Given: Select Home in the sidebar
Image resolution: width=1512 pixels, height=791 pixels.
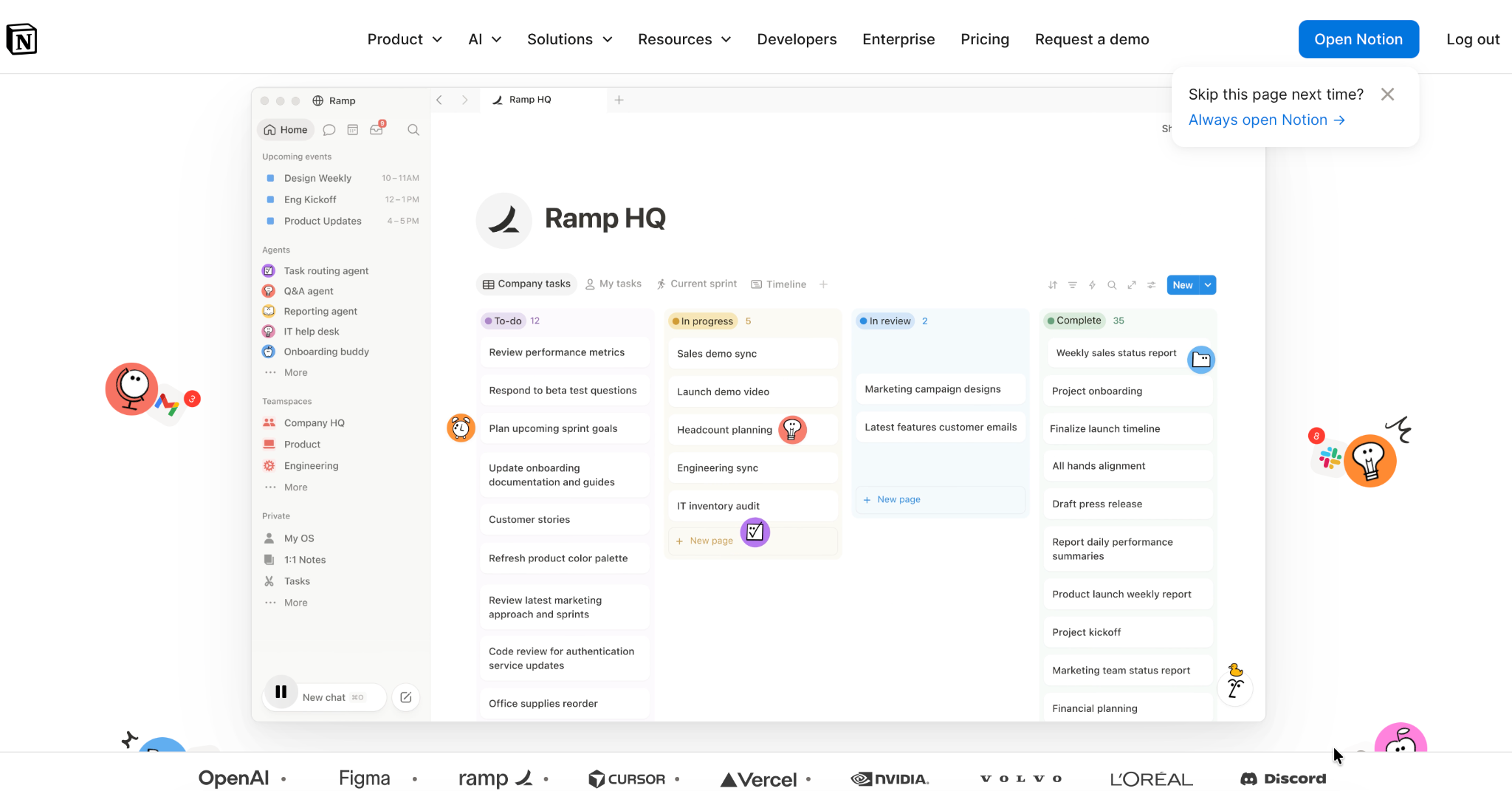Looking at the screenshot, I should point(286,130).
